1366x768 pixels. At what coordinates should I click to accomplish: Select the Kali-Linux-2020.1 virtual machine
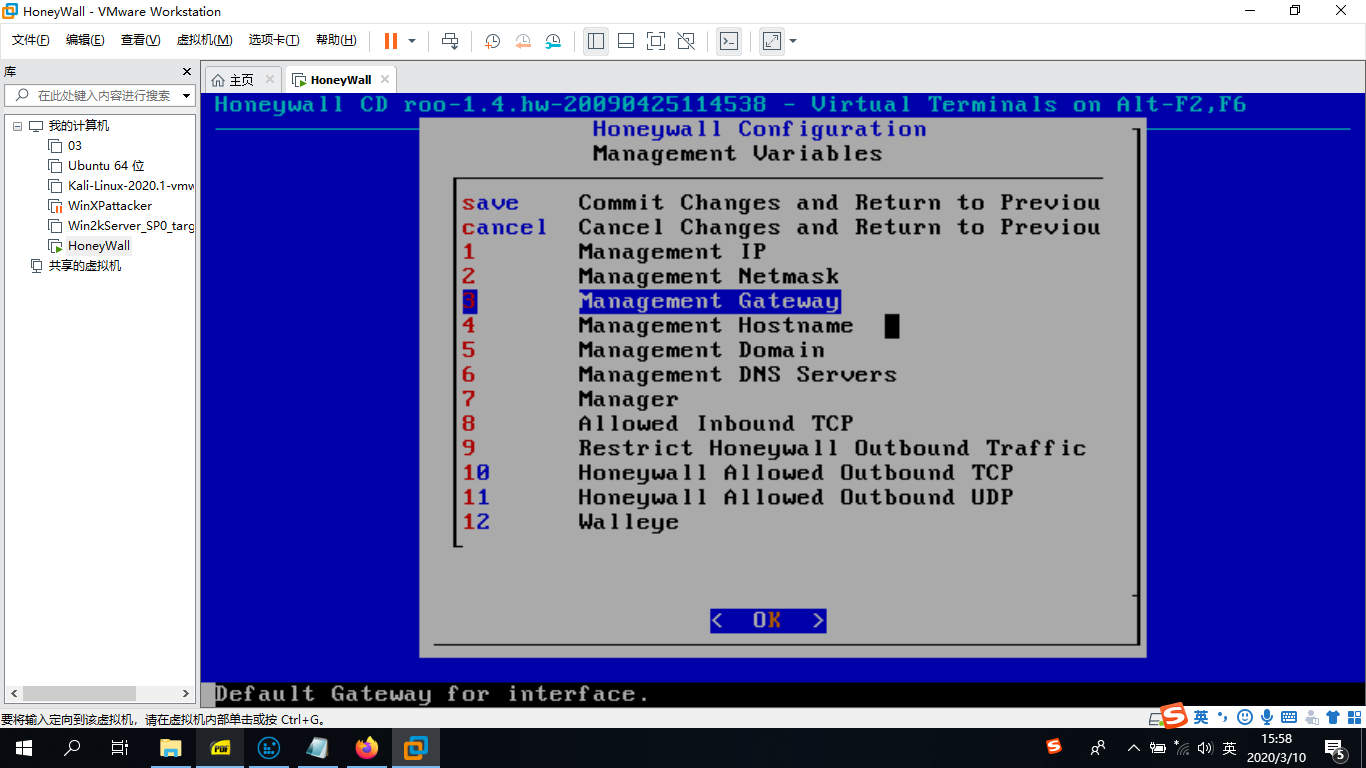(121, 186)
